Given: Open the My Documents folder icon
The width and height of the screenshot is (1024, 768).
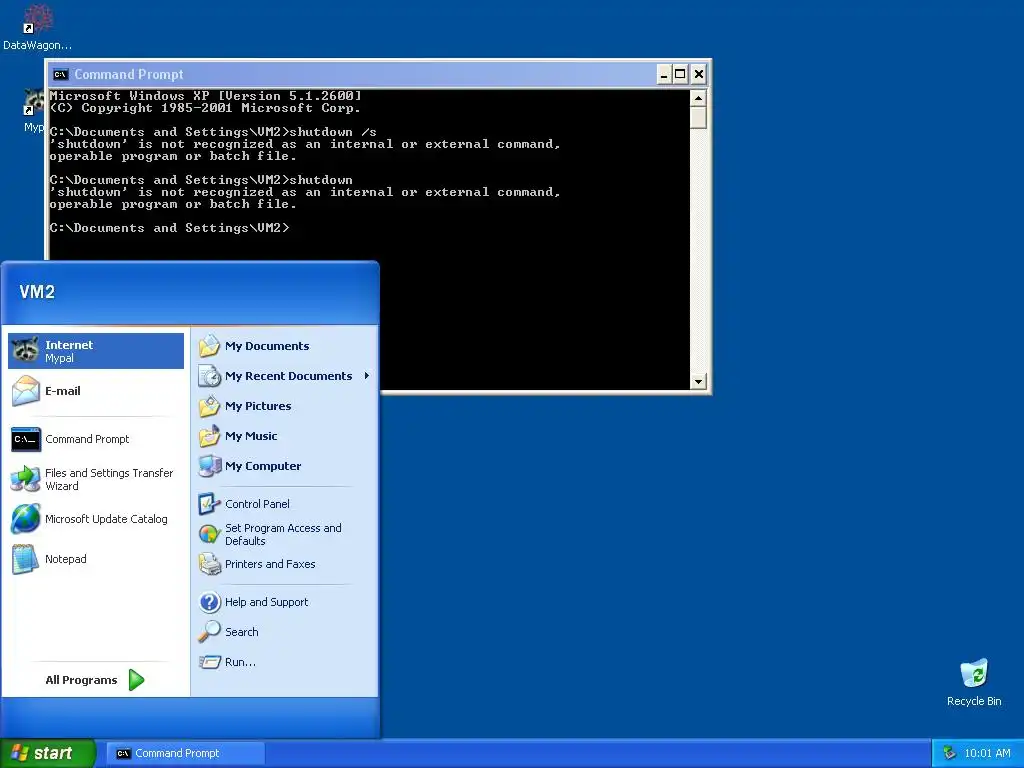Looking at the screenshot, I should tap(210, 345).
